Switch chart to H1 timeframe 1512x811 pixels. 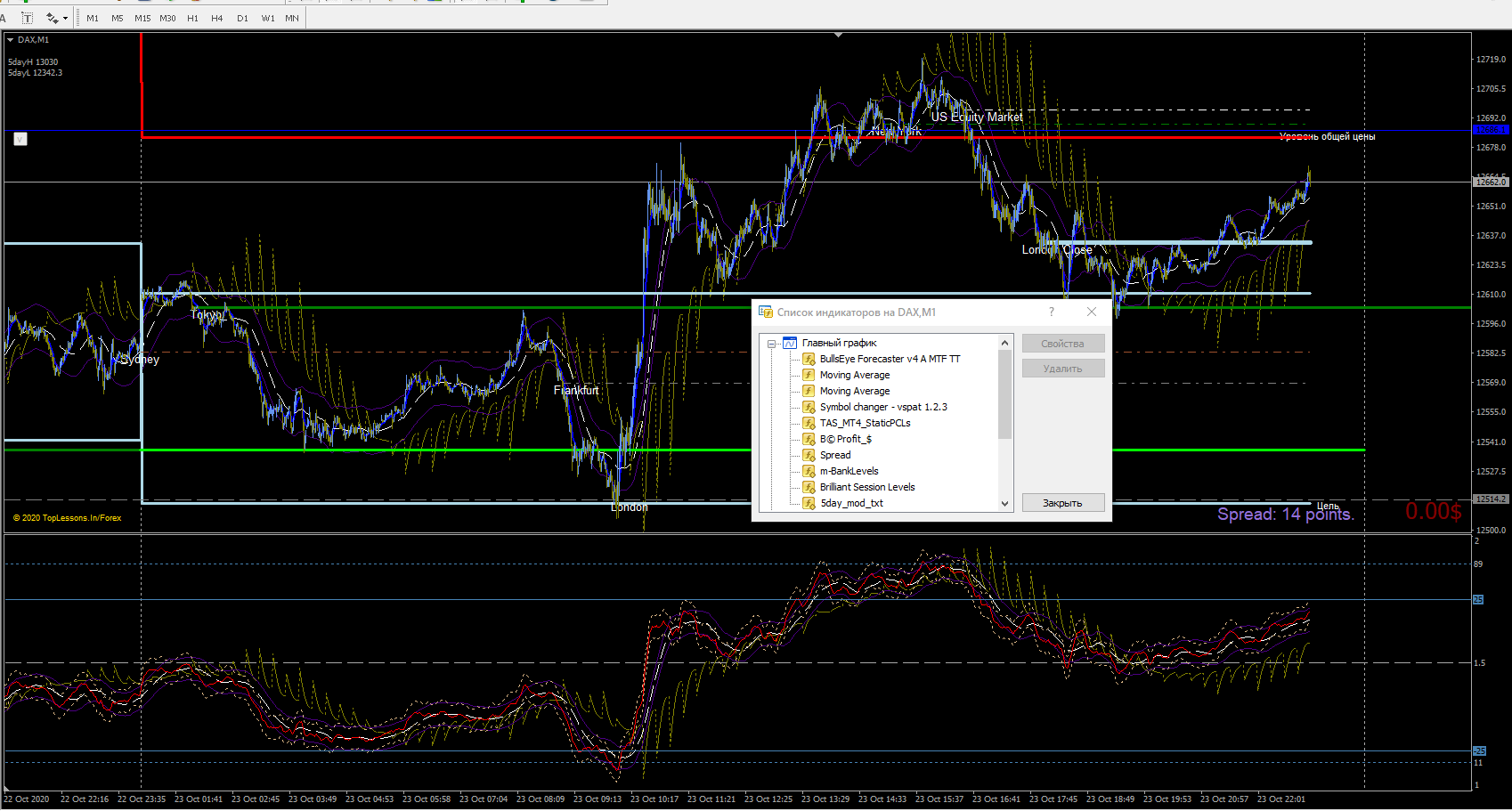(192, 18)
